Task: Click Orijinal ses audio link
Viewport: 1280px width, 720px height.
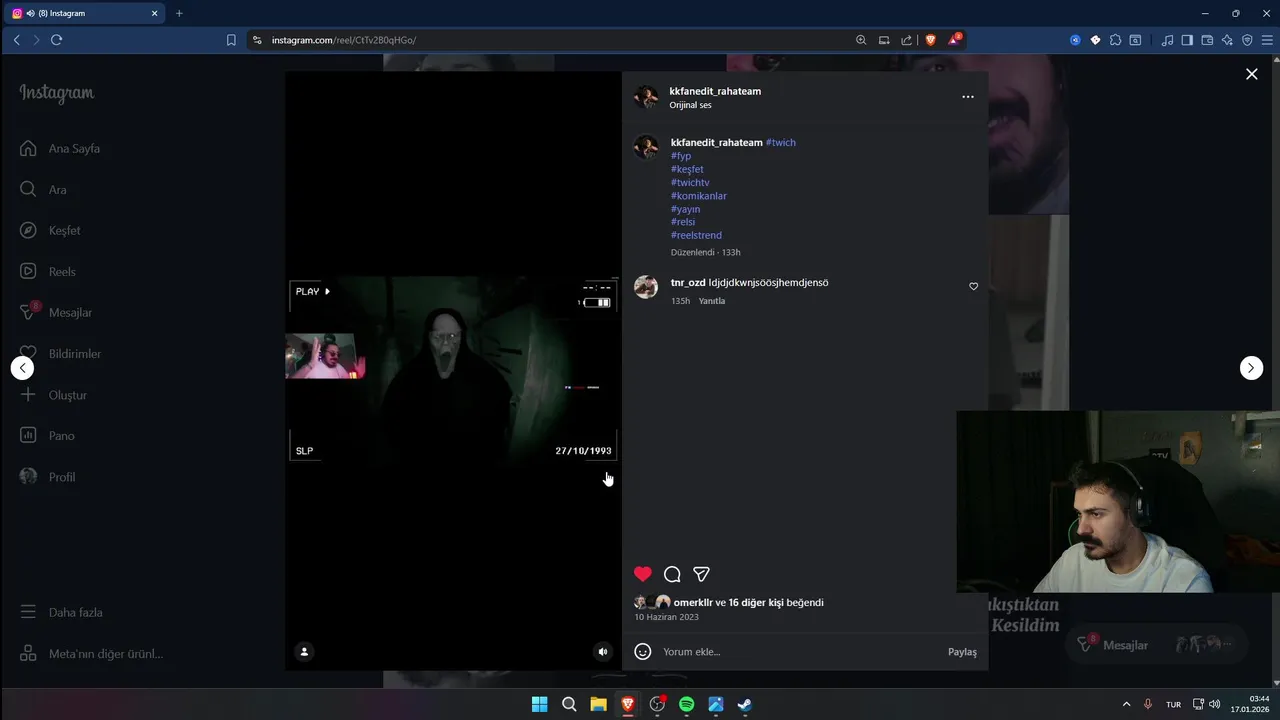Action: pyautogui.click(x=691, y=105)
